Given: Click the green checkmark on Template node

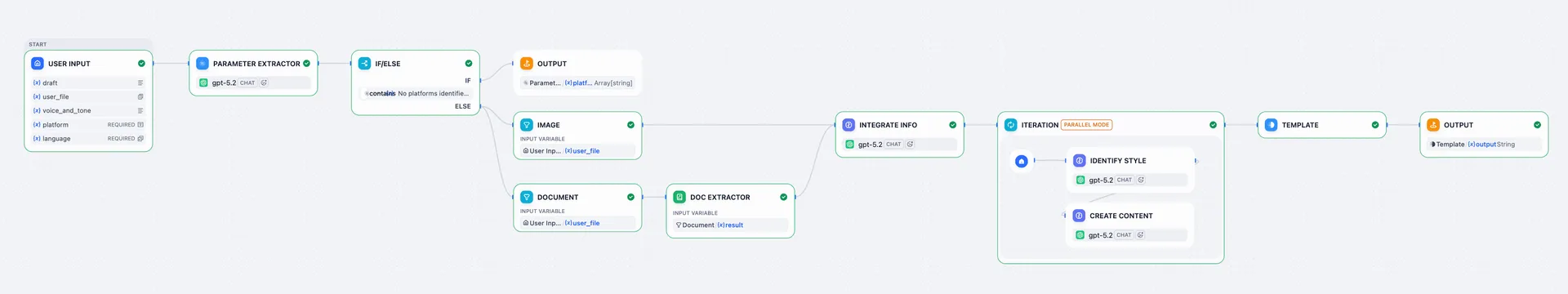Looking at the screenshot, I should [1375, 125].
